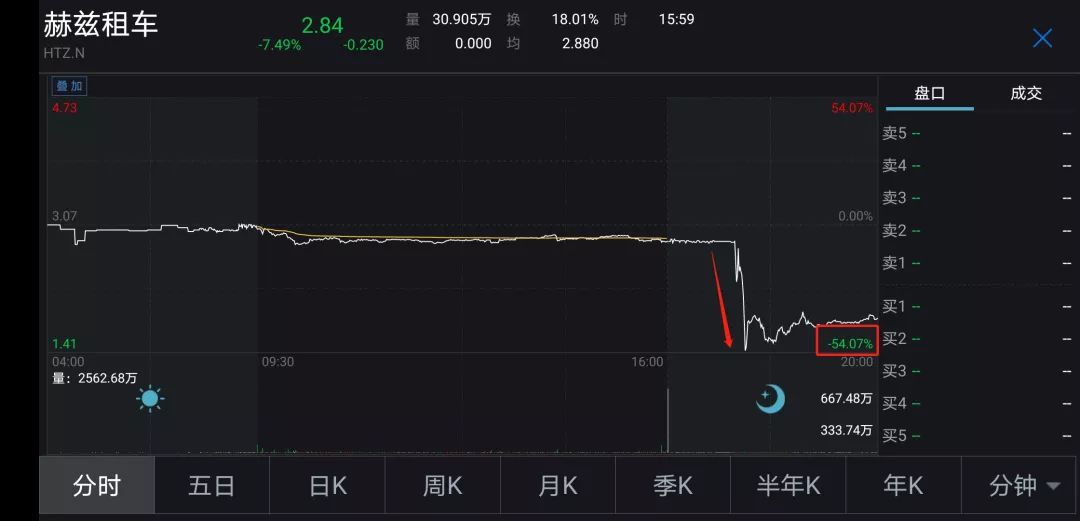Tap the sun pre-market session icon
The height and width of the screenshot is (521, 1080).
pyautogui.click(x=150, y=399)
